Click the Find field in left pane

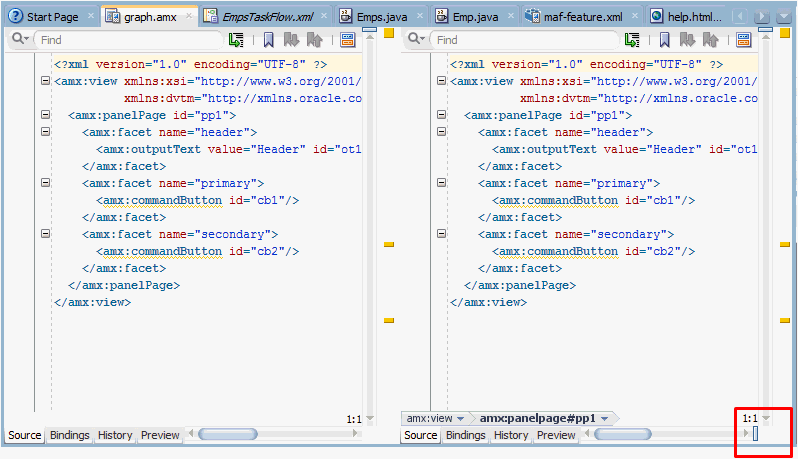coord(128,40)
